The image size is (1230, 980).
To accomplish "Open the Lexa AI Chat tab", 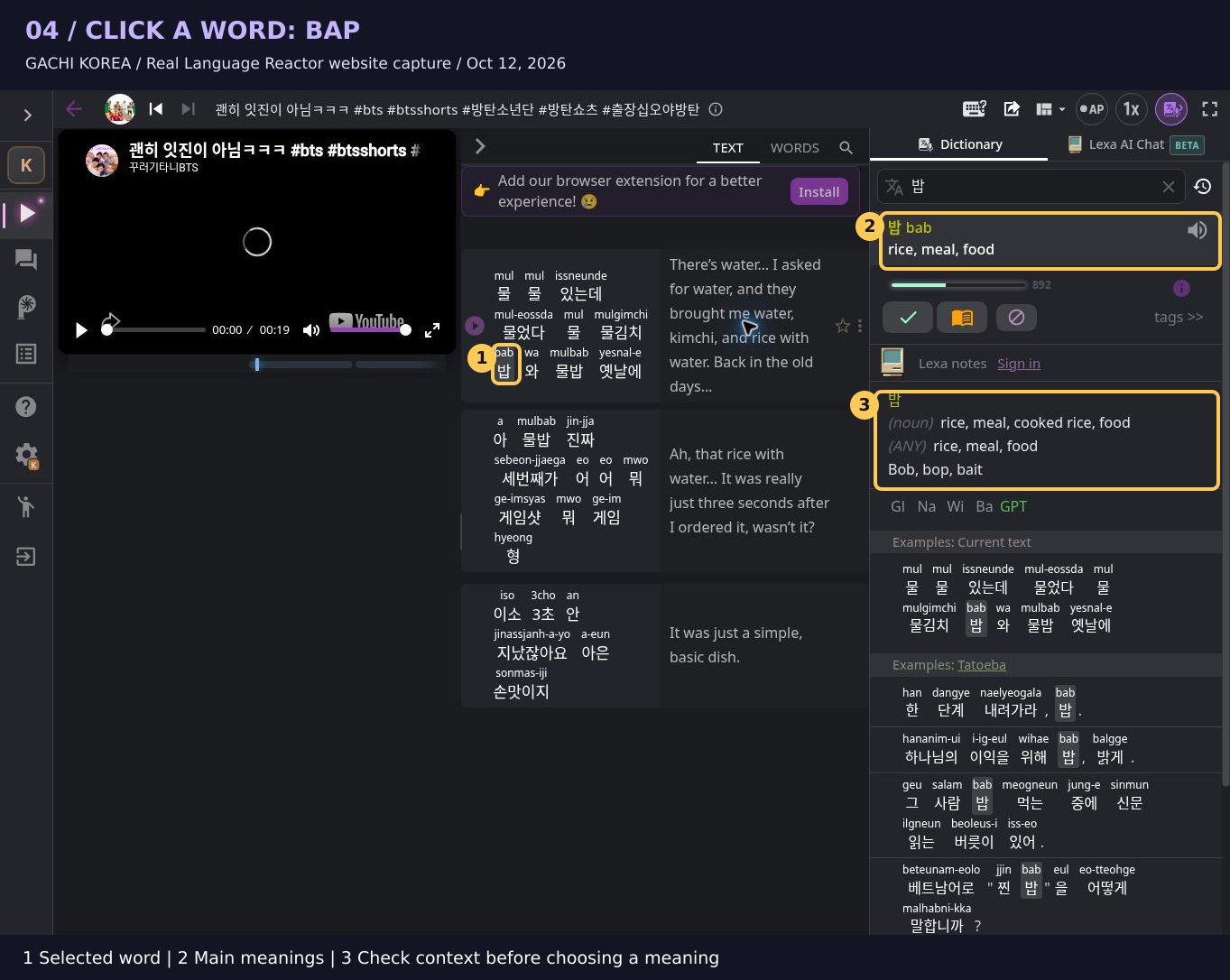I will [1135, 144].
